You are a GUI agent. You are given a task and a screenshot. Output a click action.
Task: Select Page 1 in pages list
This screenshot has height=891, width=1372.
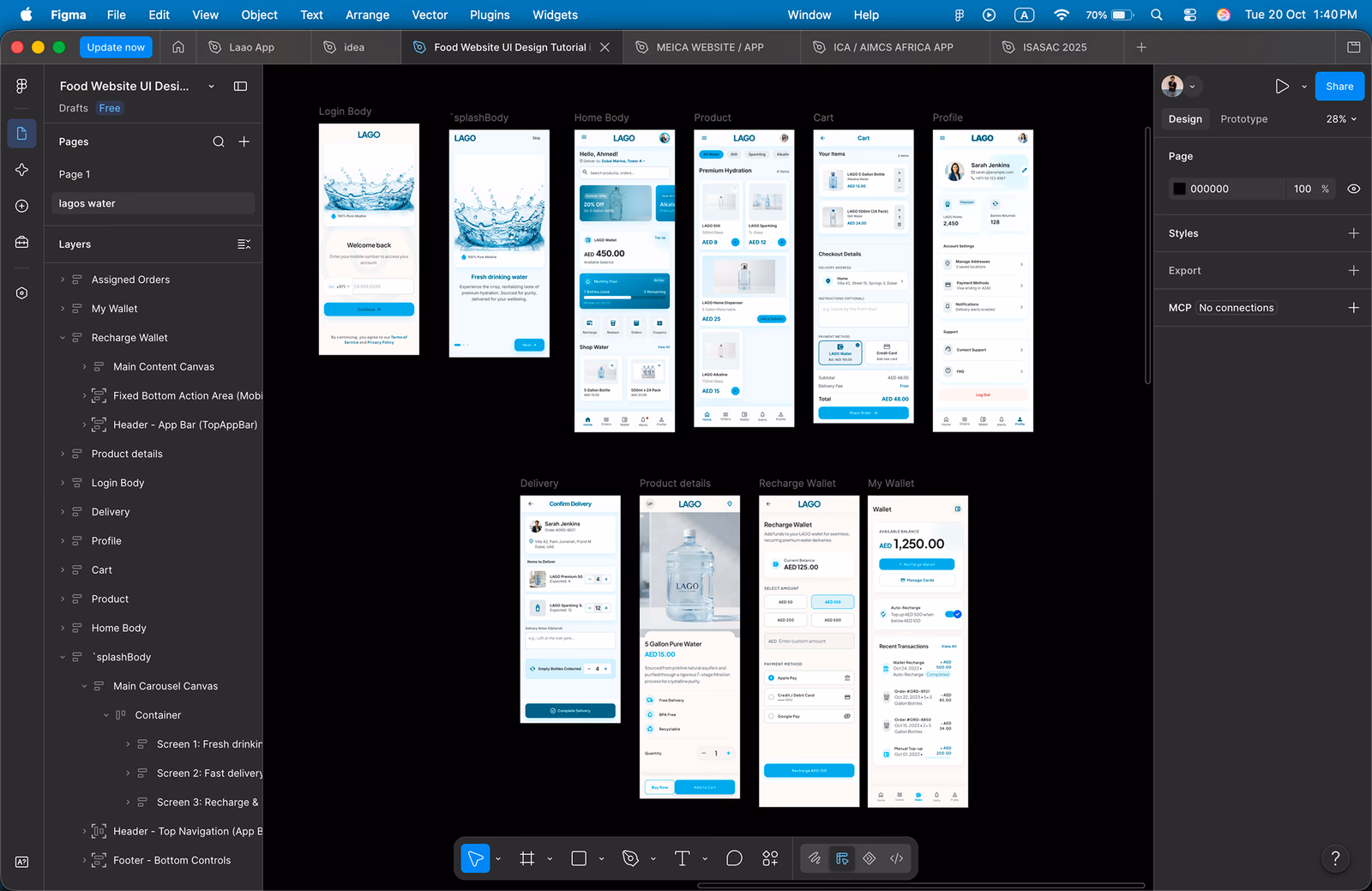151,174
